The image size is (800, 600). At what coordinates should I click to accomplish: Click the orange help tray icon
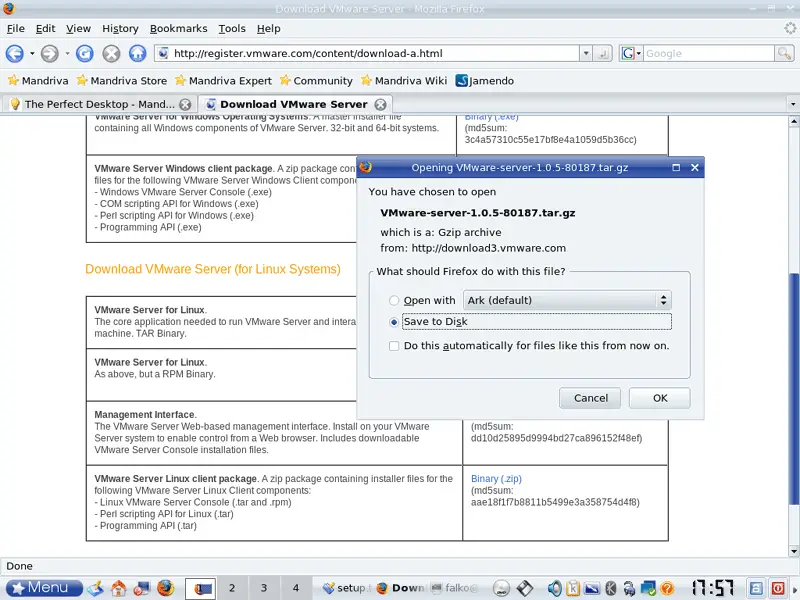[667, 588]
